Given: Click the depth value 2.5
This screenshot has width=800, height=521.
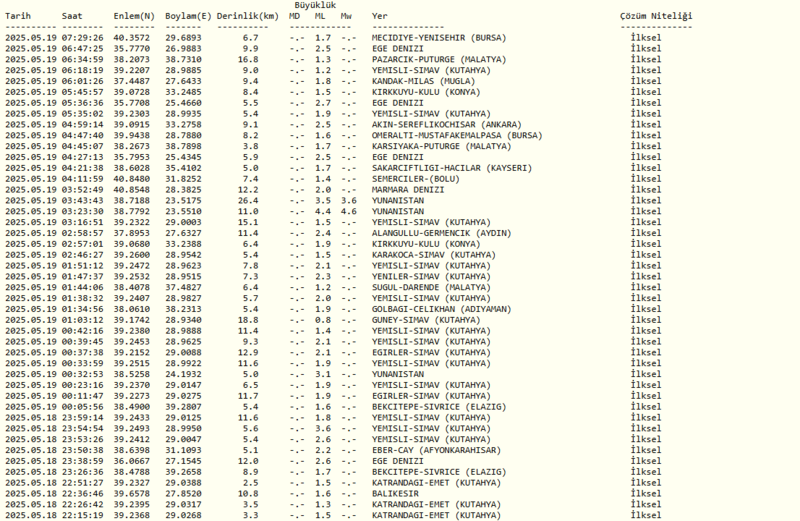Looking at the screenshot, I should point(250,483).
